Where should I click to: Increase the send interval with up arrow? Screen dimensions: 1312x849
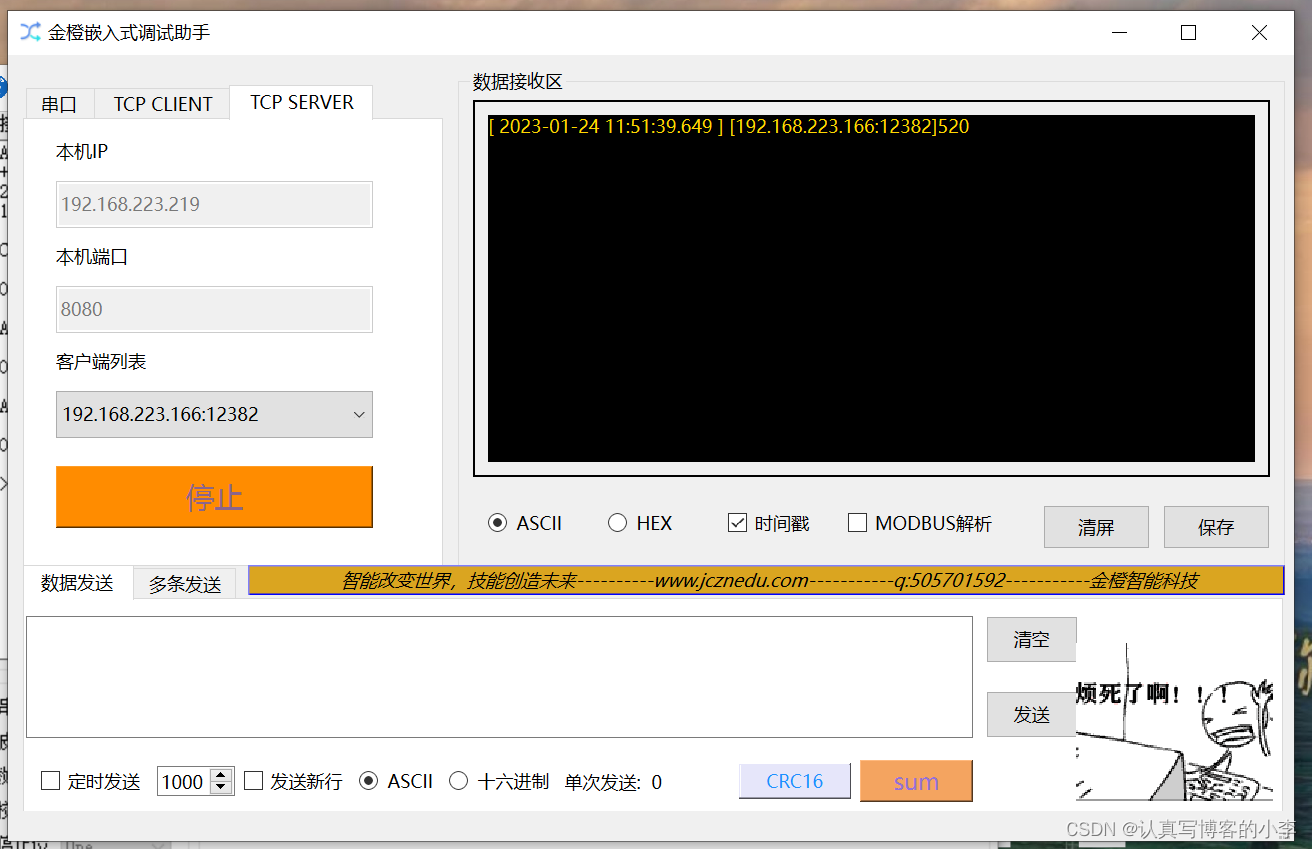pos(222,775)
